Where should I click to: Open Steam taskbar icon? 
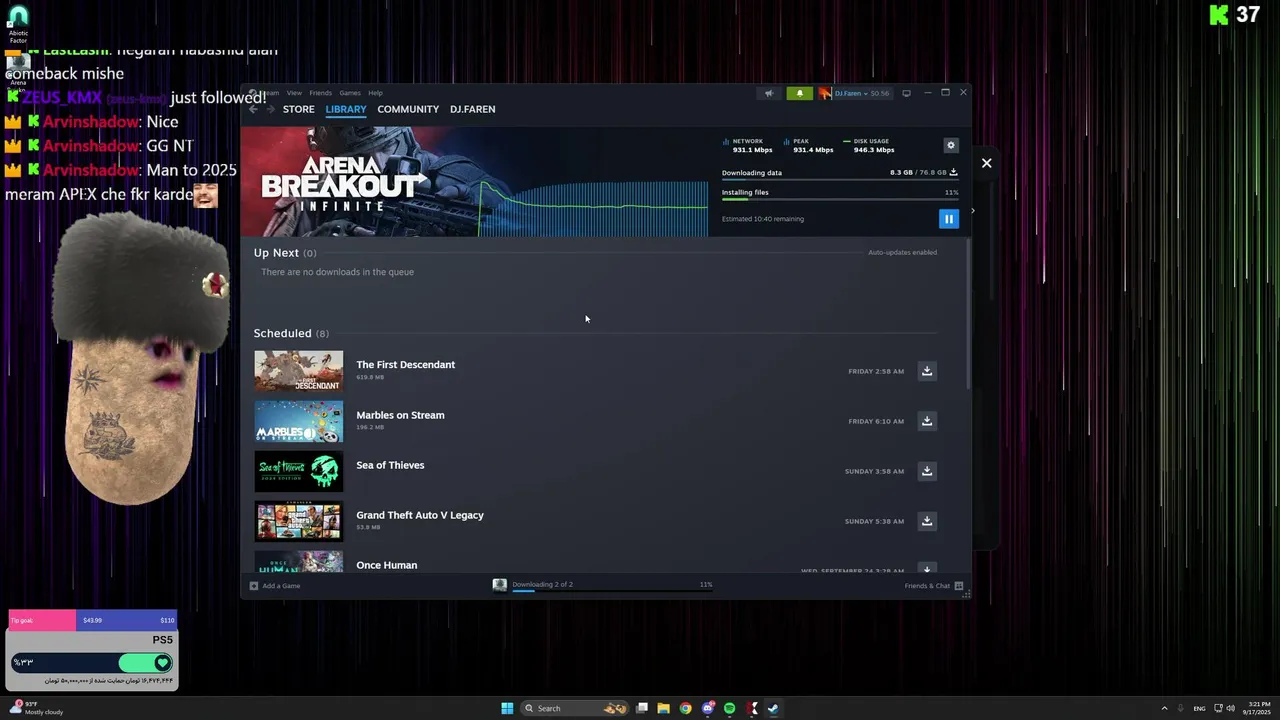click(x=774, y=708)
